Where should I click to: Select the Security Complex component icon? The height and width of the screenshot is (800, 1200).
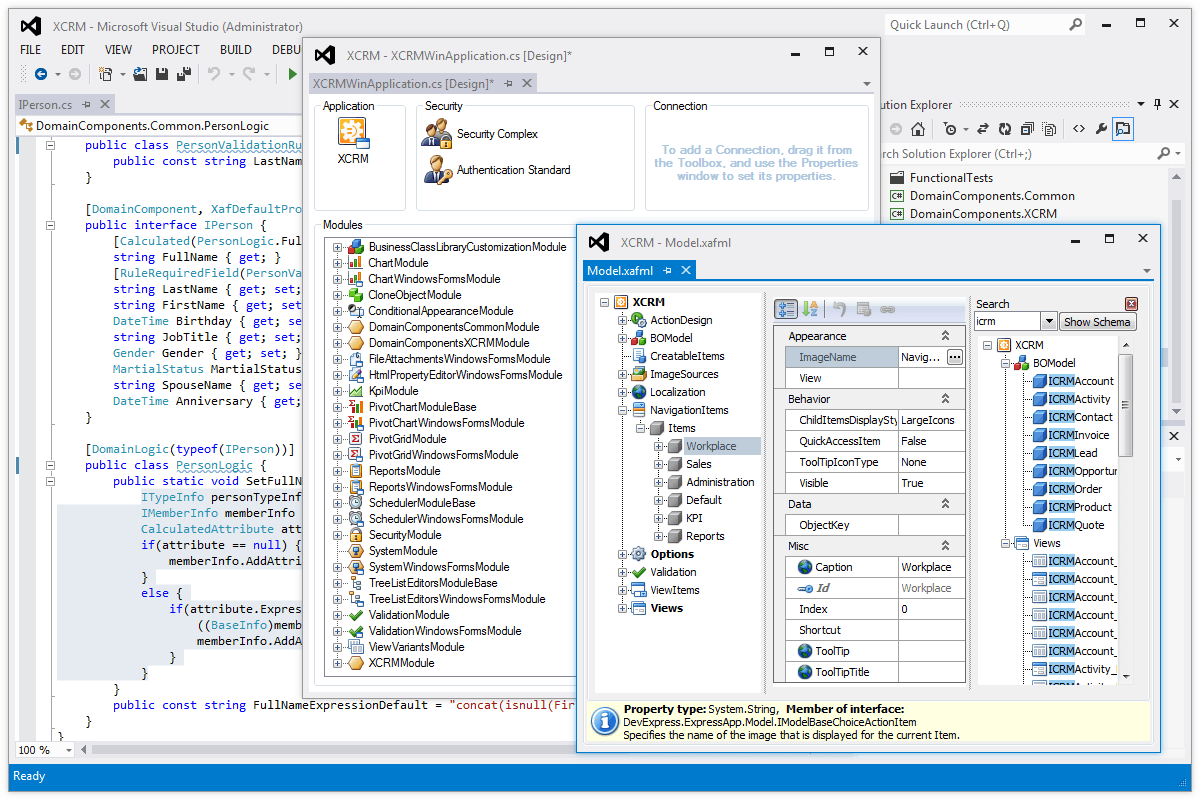[x=437, y=133]
